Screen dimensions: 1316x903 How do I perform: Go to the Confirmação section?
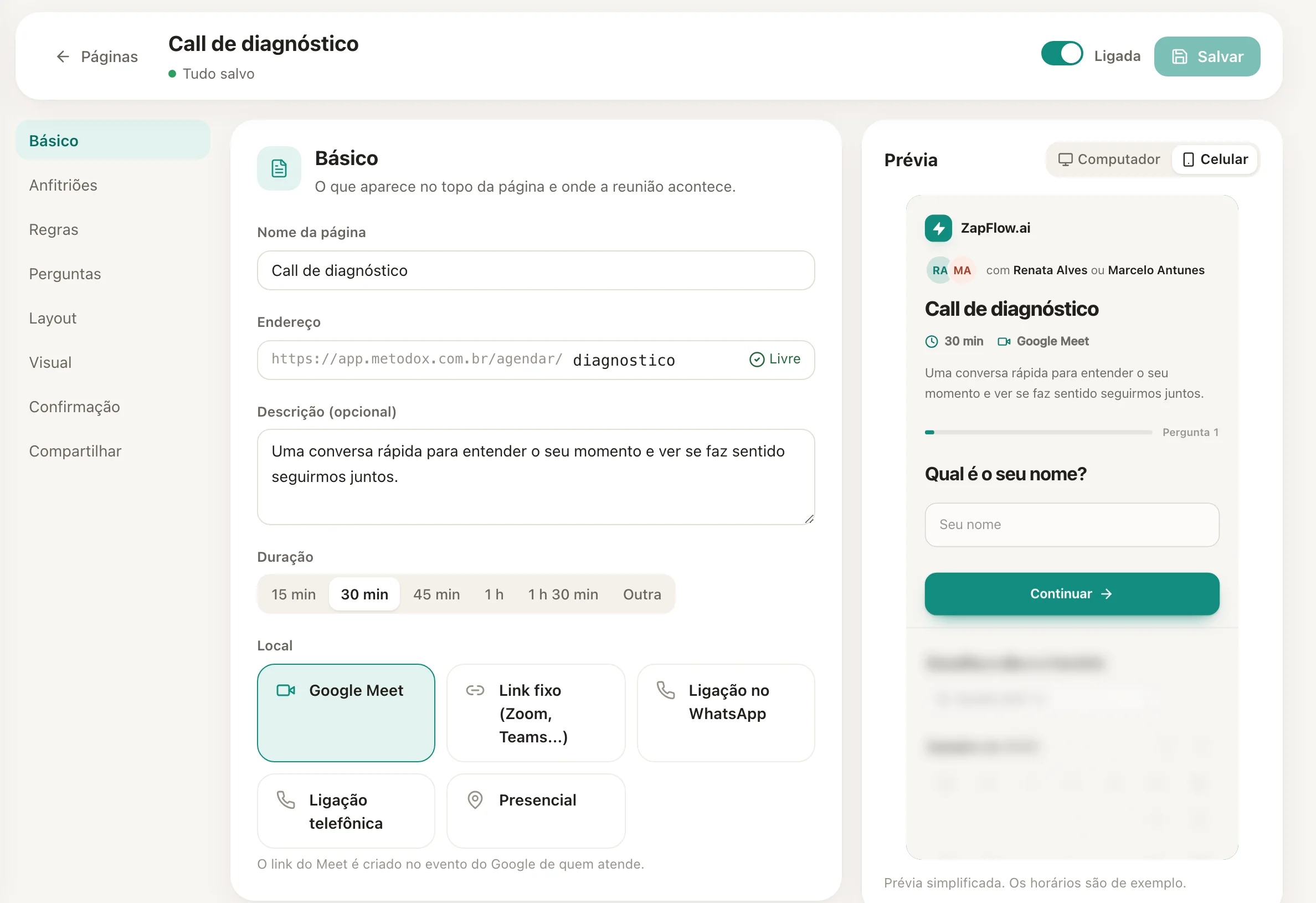click(112, 407)
